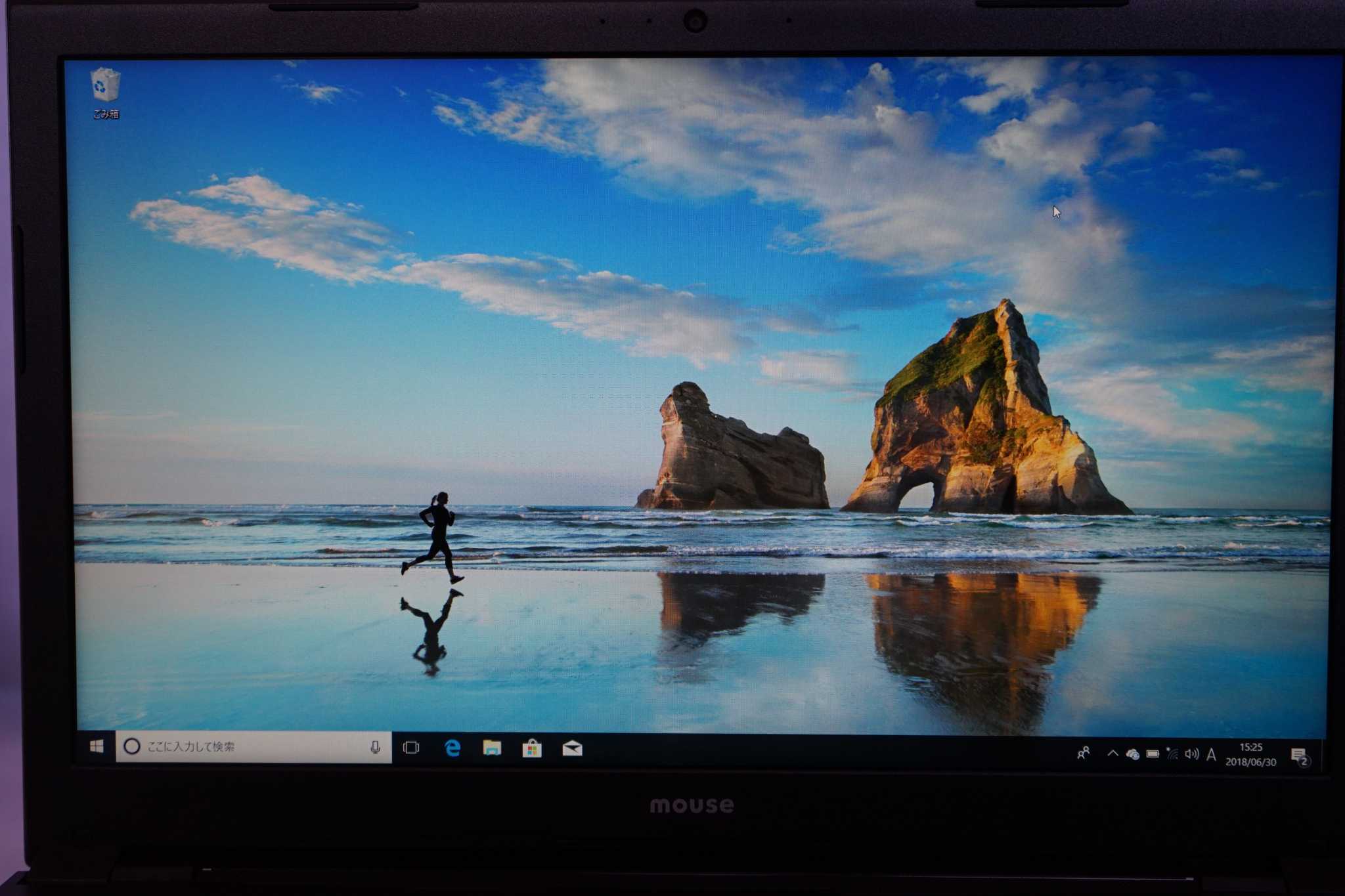This screenshot has height=896, width=1345.
Task: Activate the Cortana microphone icon
Action: 375,748
